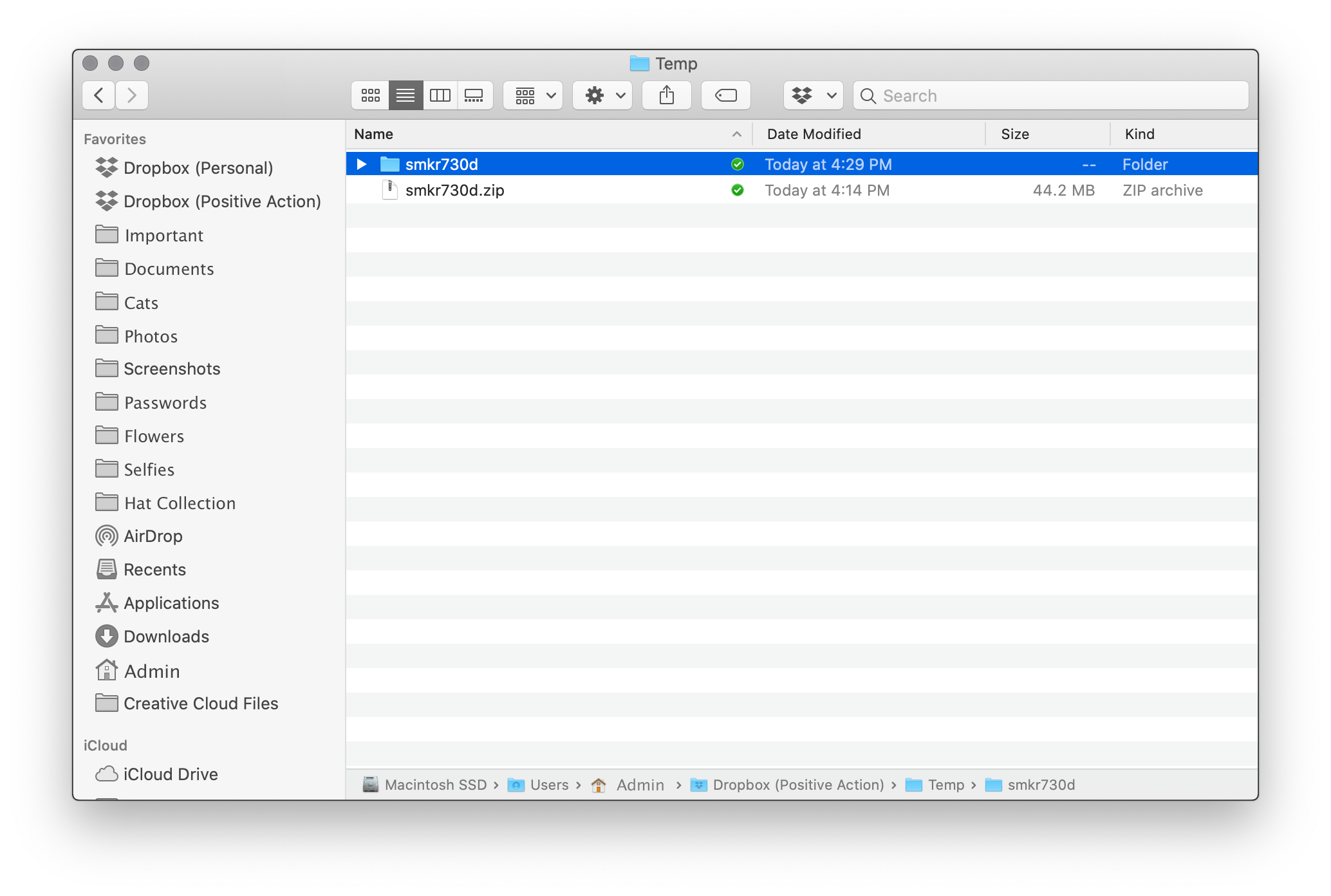Image resolution: width=1331 pixels, height=896 pixels.
Task: Expand the grid view options dropdown
Action: coord(535,94)
